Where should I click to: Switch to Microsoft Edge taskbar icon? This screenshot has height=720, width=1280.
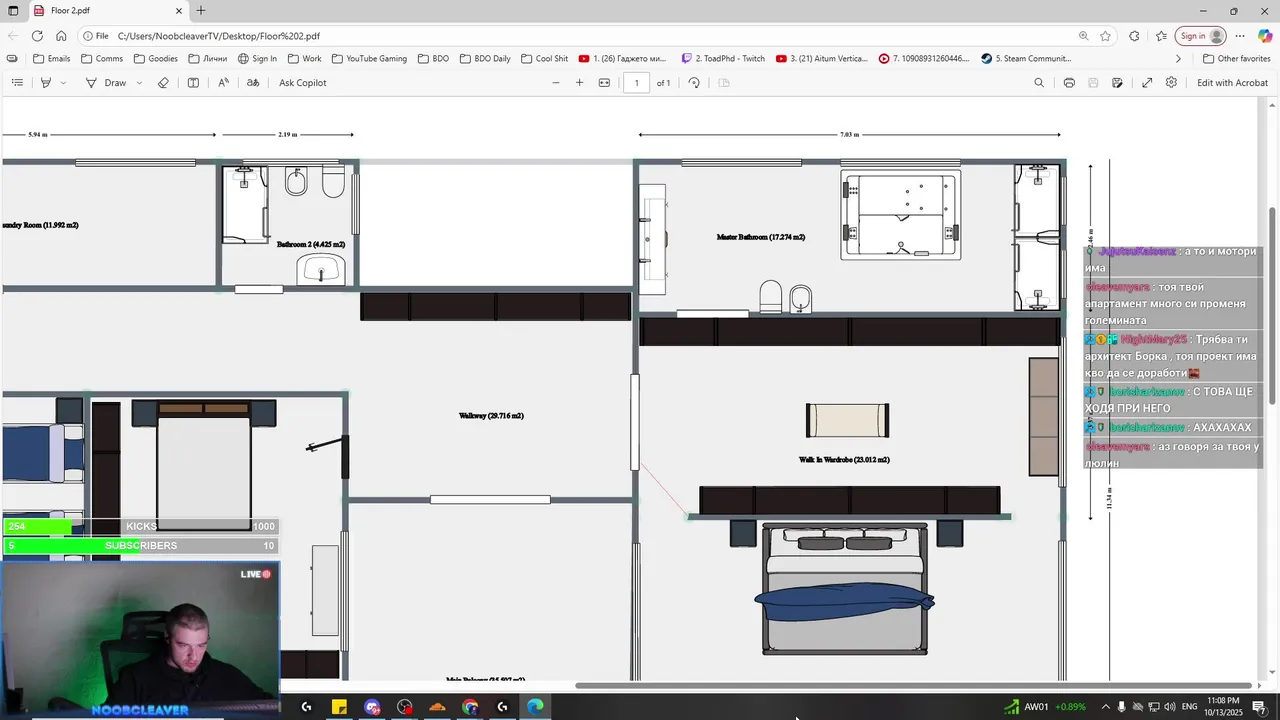[x=535, y=707]
